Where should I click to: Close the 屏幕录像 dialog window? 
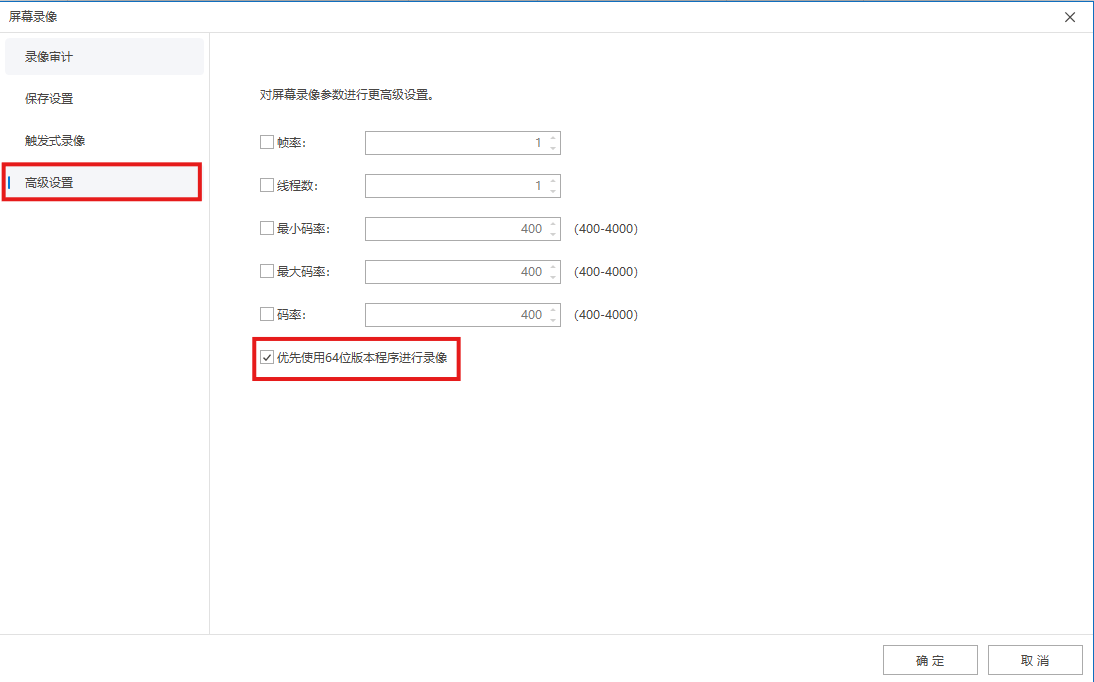[1070, 17]
